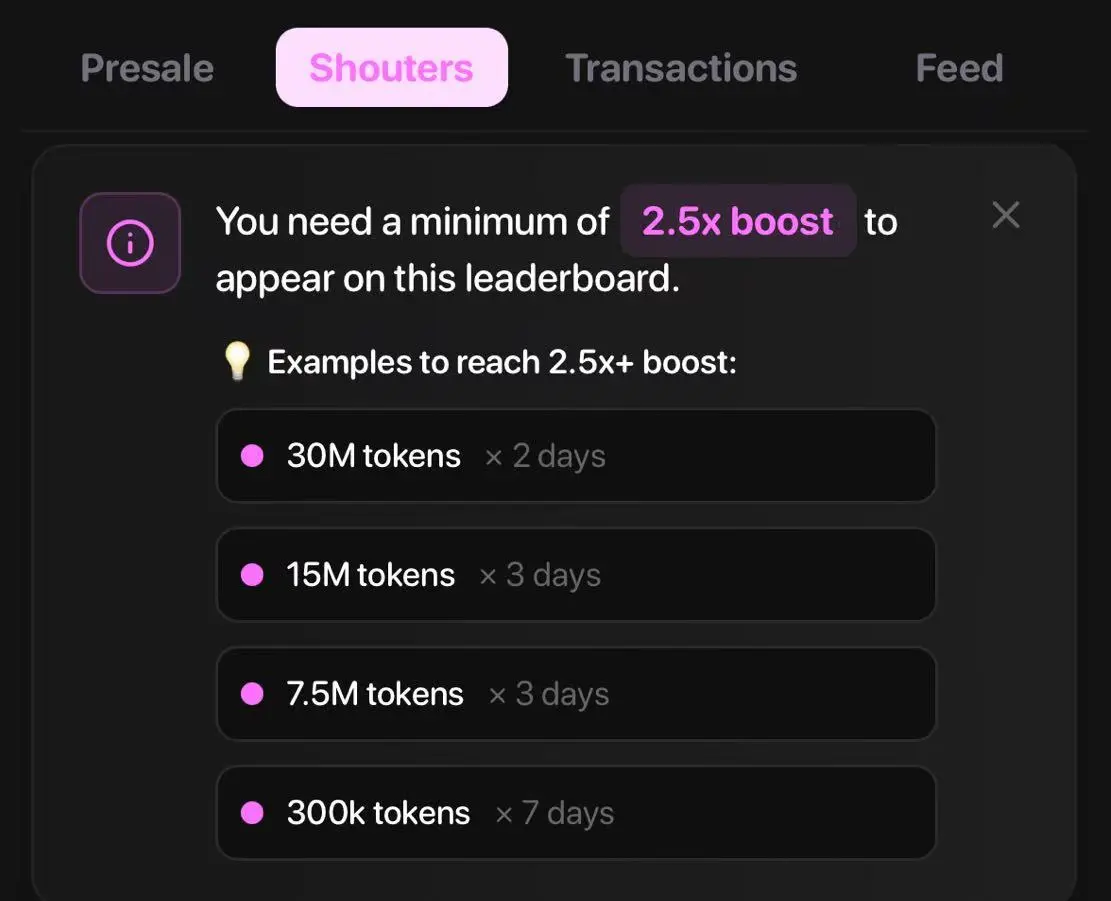1111x901 pixels.
Task: Switch to the Presale tab
Action: coord(147,68)
